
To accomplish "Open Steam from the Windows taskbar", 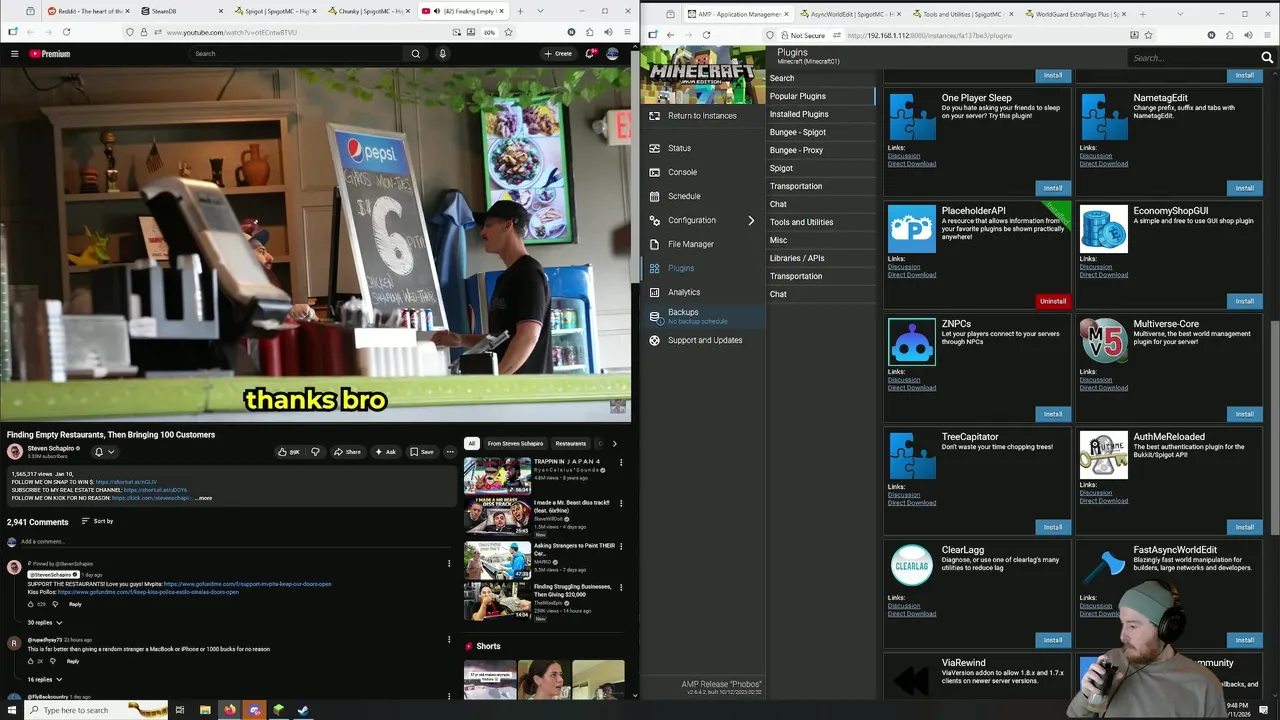I will tap(303, 710).
